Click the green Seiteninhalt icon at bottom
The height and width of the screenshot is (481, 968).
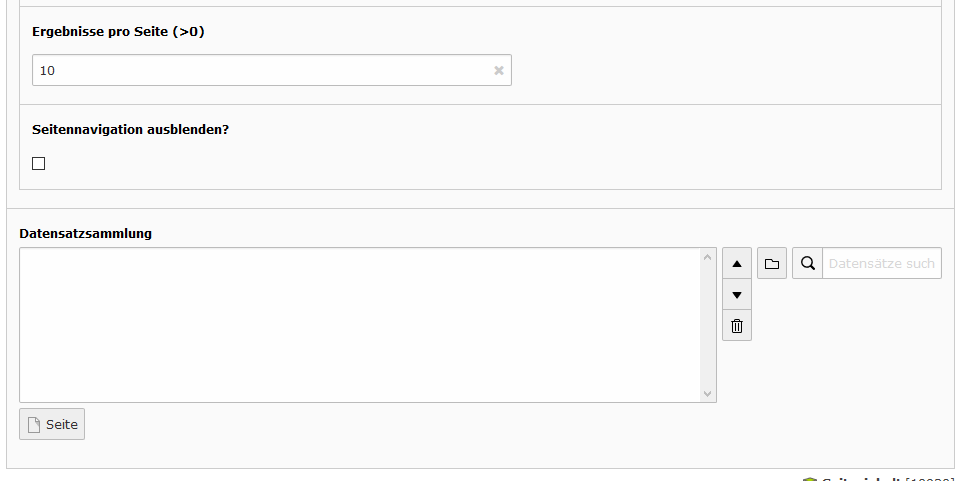click(x=809, y=479)
